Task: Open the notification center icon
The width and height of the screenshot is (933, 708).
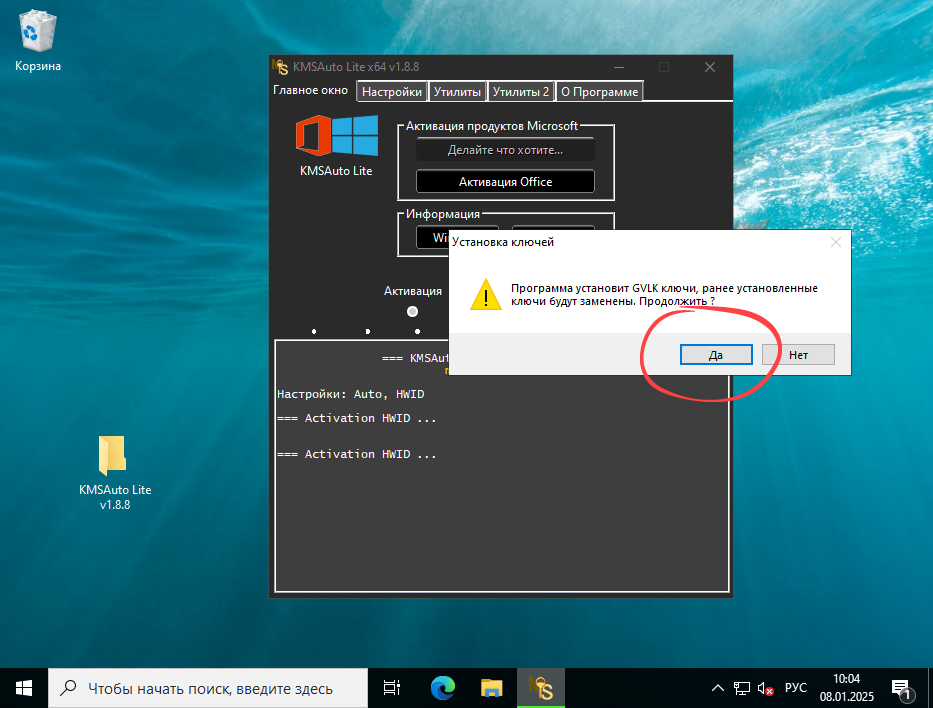Action: click(902, 688)
